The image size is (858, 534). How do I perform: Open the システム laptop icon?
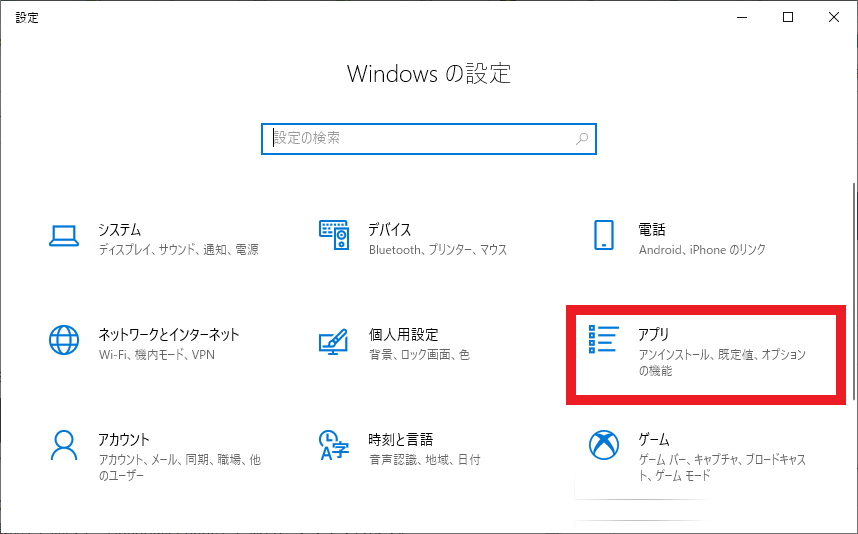point(64,236)
